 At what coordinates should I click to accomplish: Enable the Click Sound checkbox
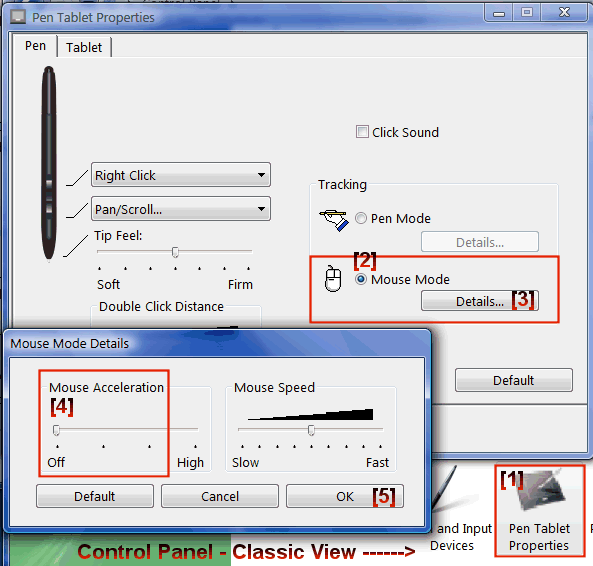(362, 132)
